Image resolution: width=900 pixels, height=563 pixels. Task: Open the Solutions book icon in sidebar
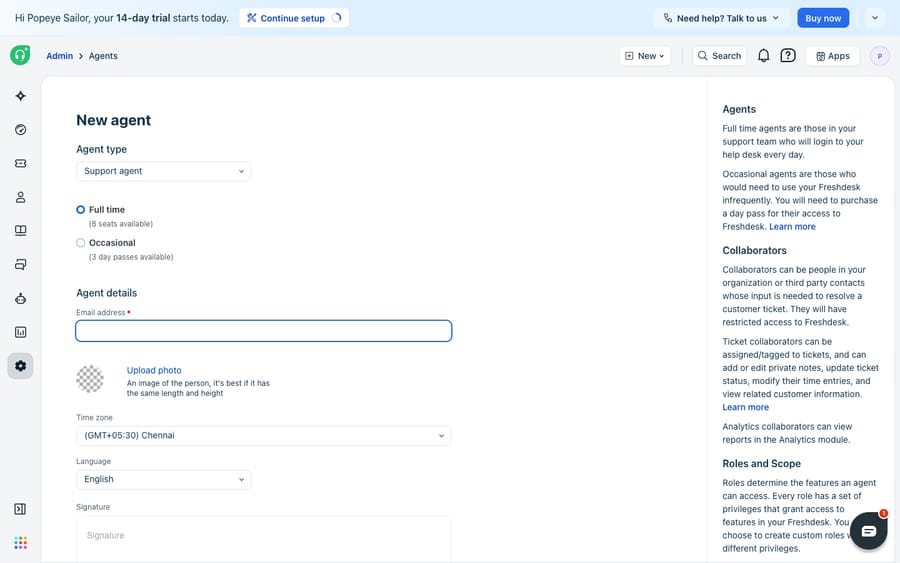tap(21, 231)
